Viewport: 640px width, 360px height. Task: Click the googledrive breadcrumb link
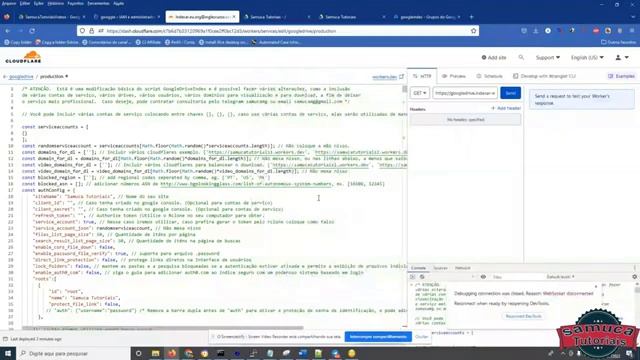(x=21, y=76)
